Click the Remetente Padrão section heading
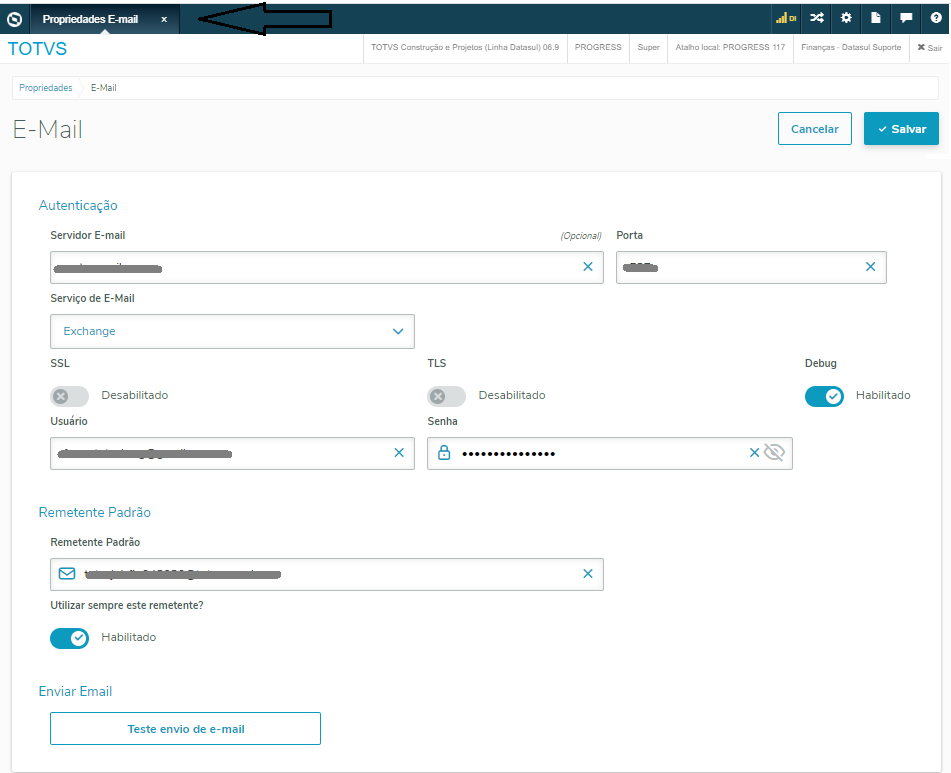Screen dimensions: 951x773 point(95,512)
